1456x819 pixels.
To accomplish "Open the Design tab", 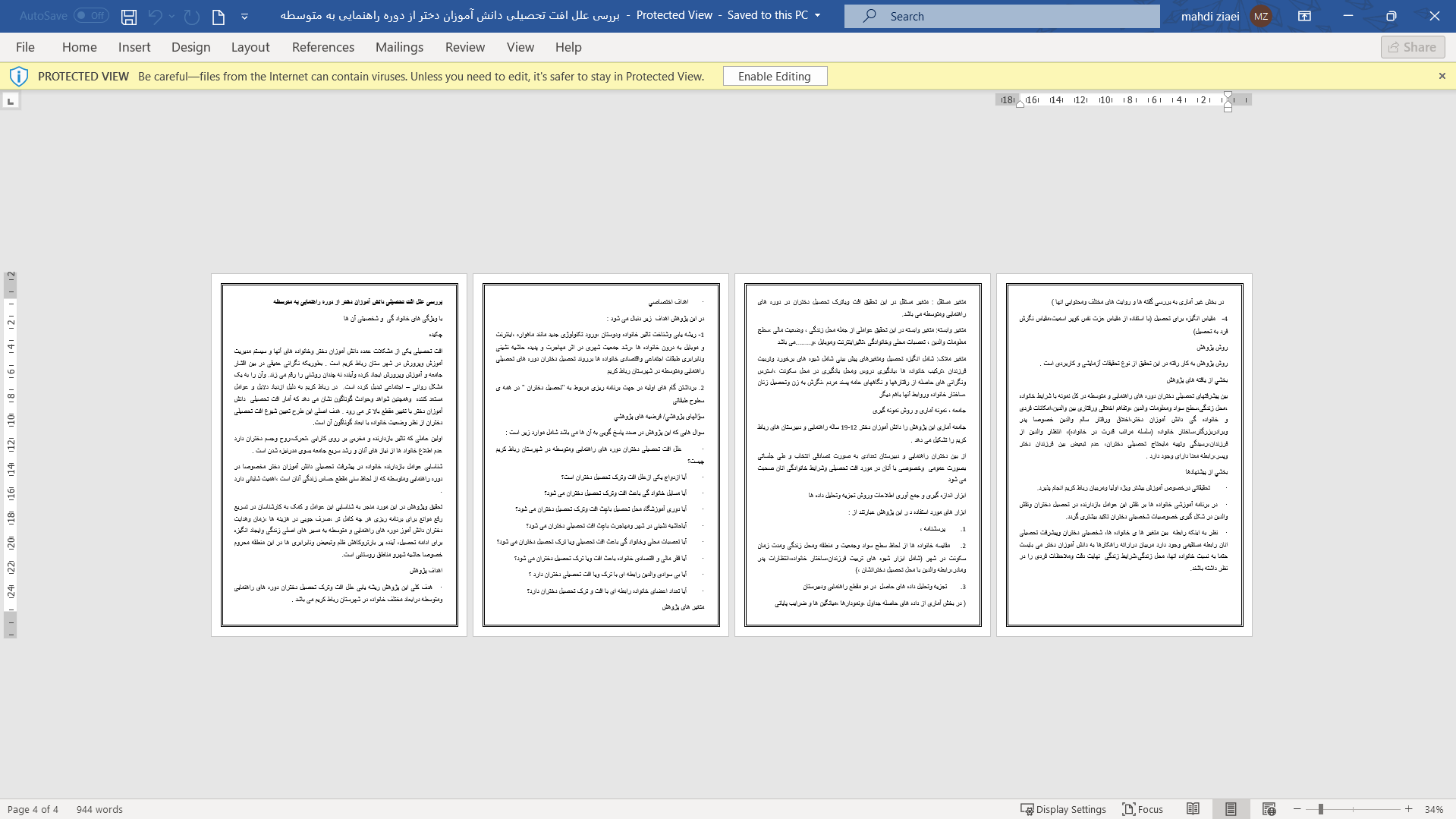I will coord(191,47).
